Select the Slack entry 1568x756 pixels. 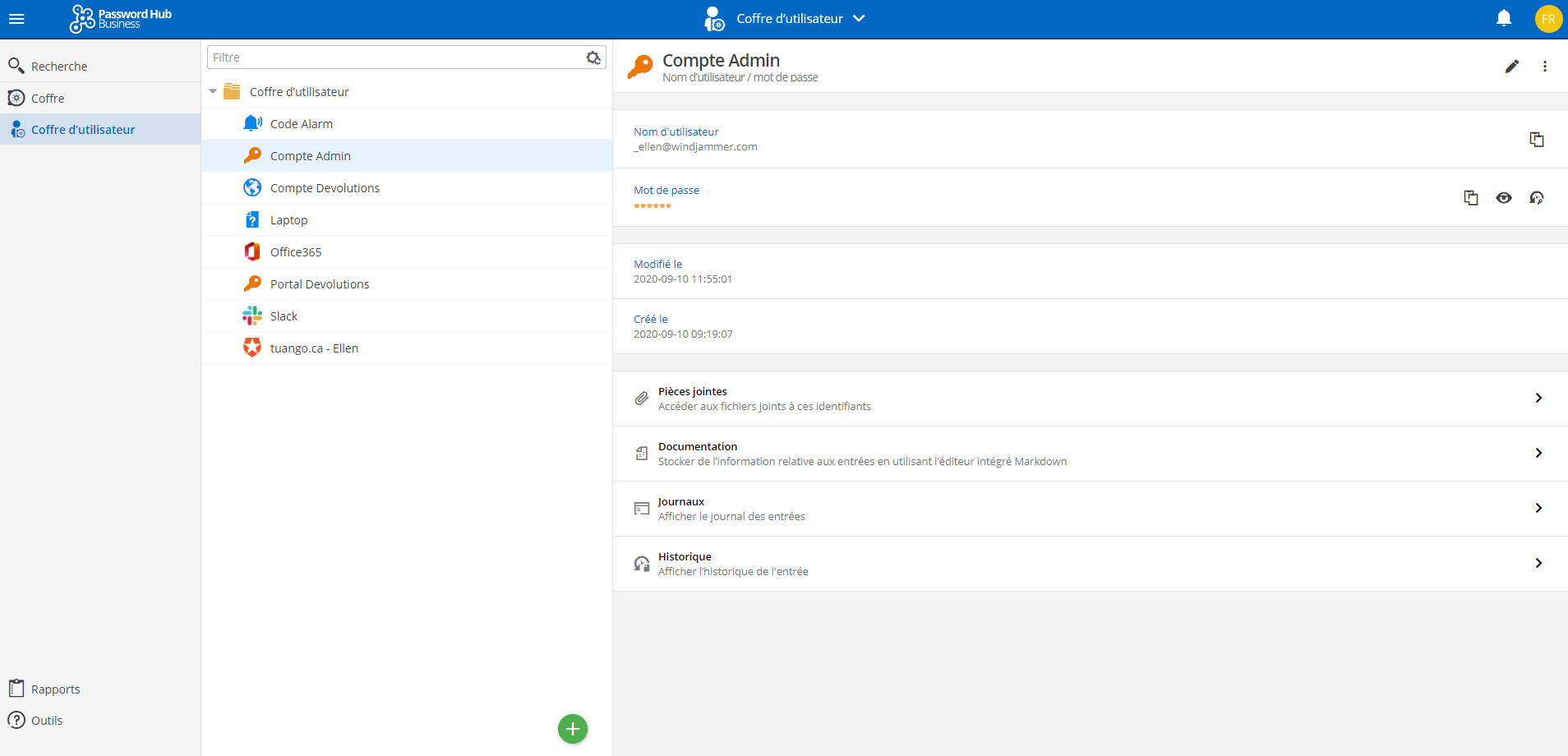click(284, 316)
